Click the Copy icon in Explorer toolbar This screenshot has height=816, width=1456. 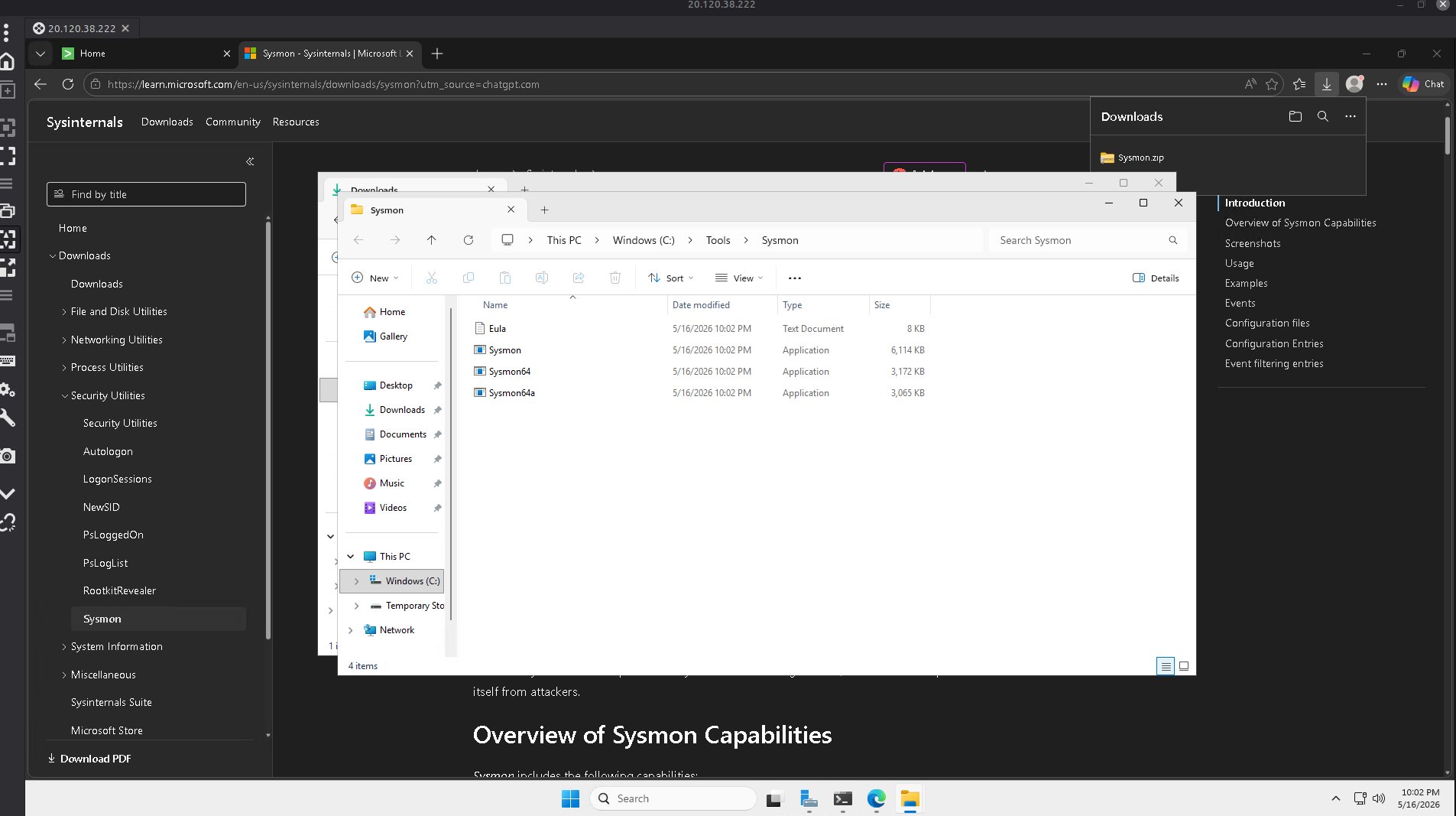[x=469, y=278]
